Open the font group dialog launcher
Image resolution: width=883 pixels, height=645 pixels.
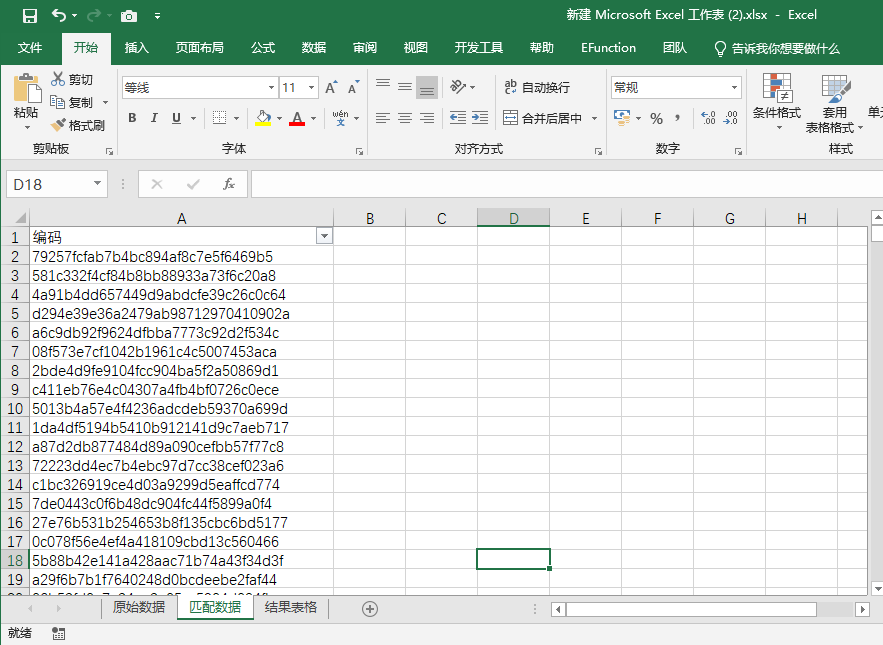click(359, 151)
